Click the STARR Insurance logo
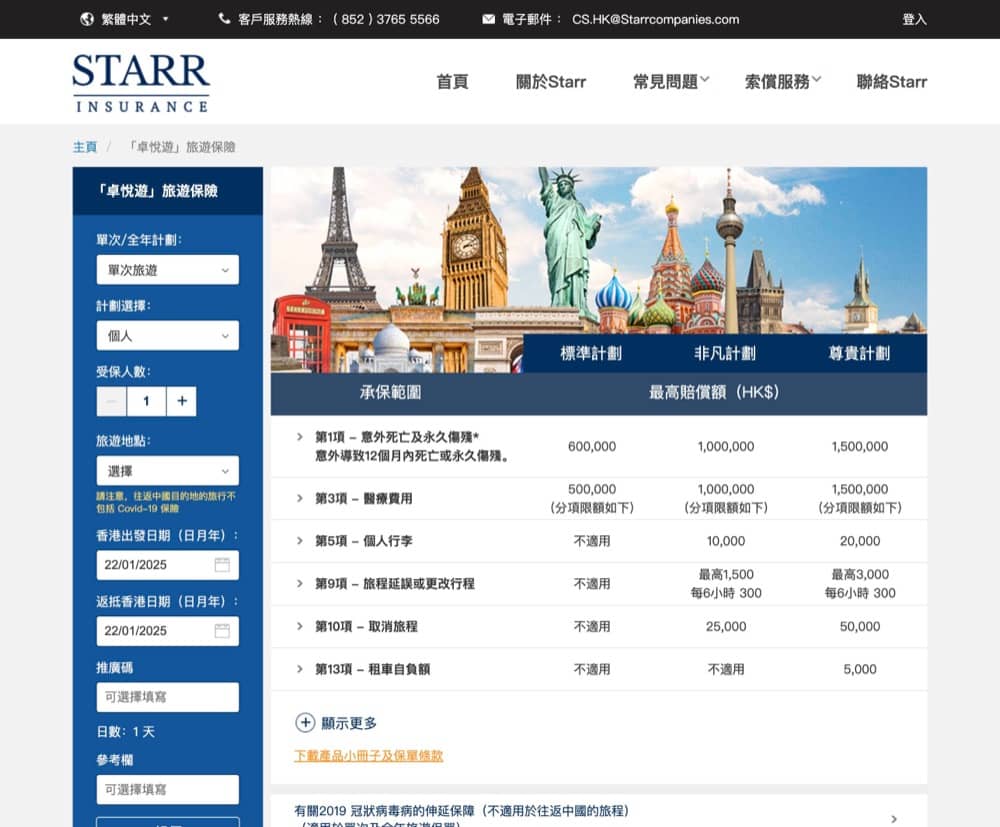1000x827 pixels. [141, 83]
